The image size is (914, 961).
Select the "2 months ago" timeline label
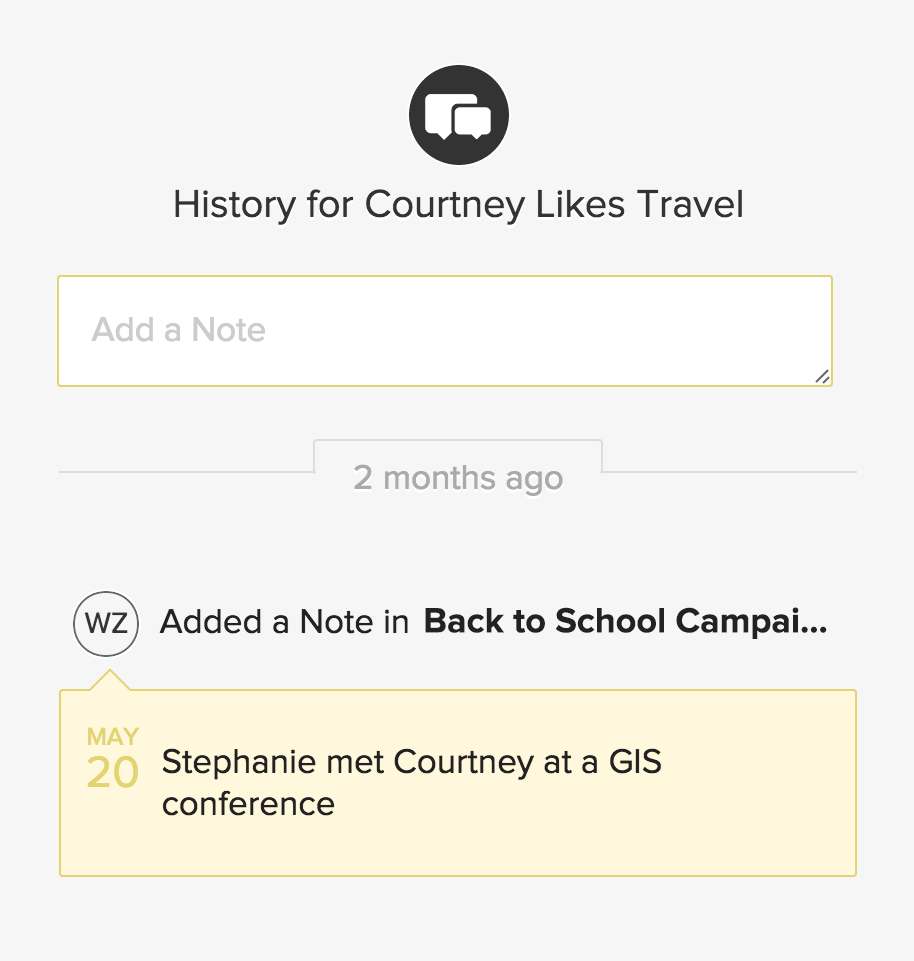(x=458, y=477)
